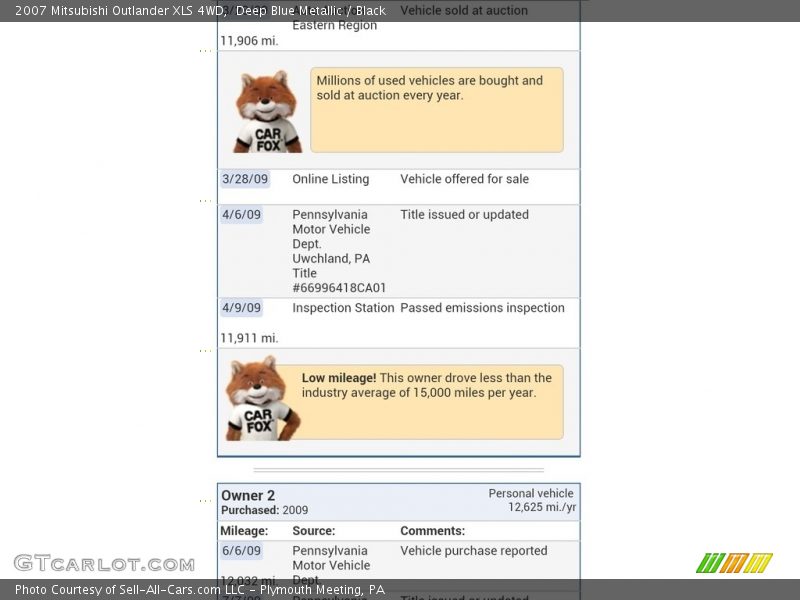The width and height of the screenshot is (800, 600).
Task: Click 'Vehicle offered for sale' comment
Action: [464, 179]
